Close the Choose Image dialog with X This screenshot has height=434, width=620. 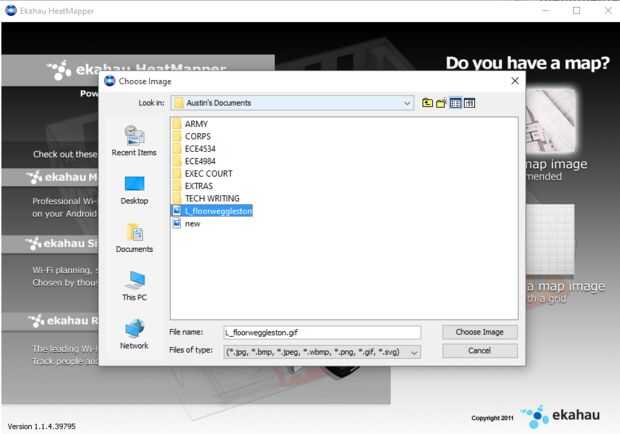coord(515,81)
